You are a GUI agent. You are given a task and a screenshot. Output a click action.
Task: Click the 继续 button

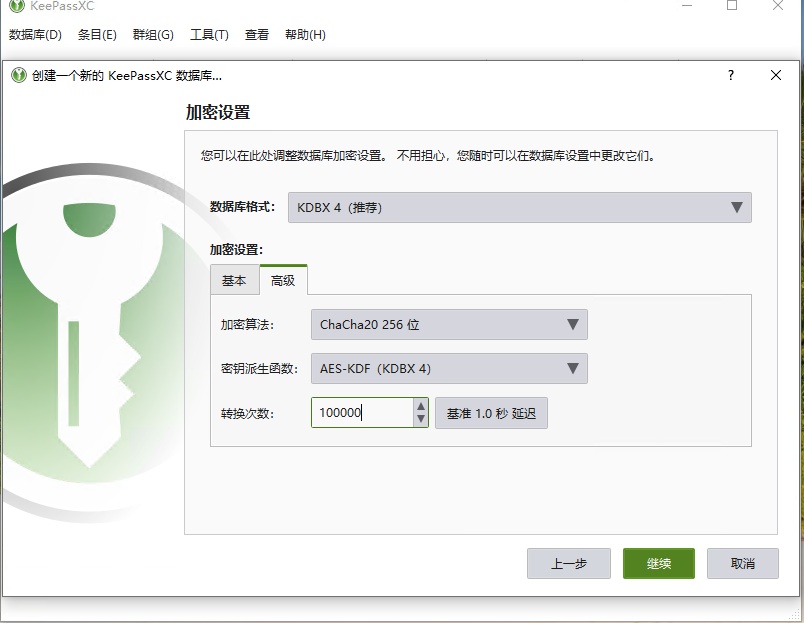point(658,563)
